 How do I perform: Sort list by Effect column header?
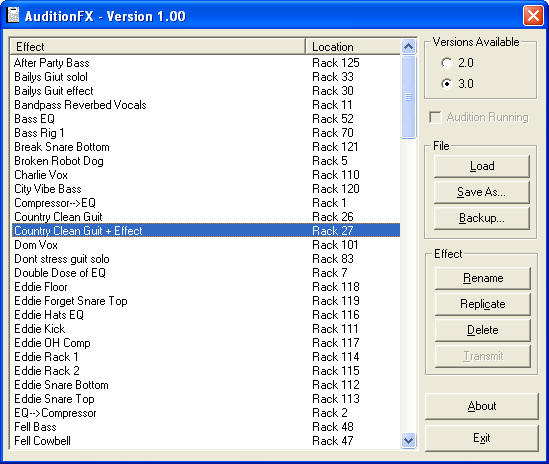tap(158, 47)
